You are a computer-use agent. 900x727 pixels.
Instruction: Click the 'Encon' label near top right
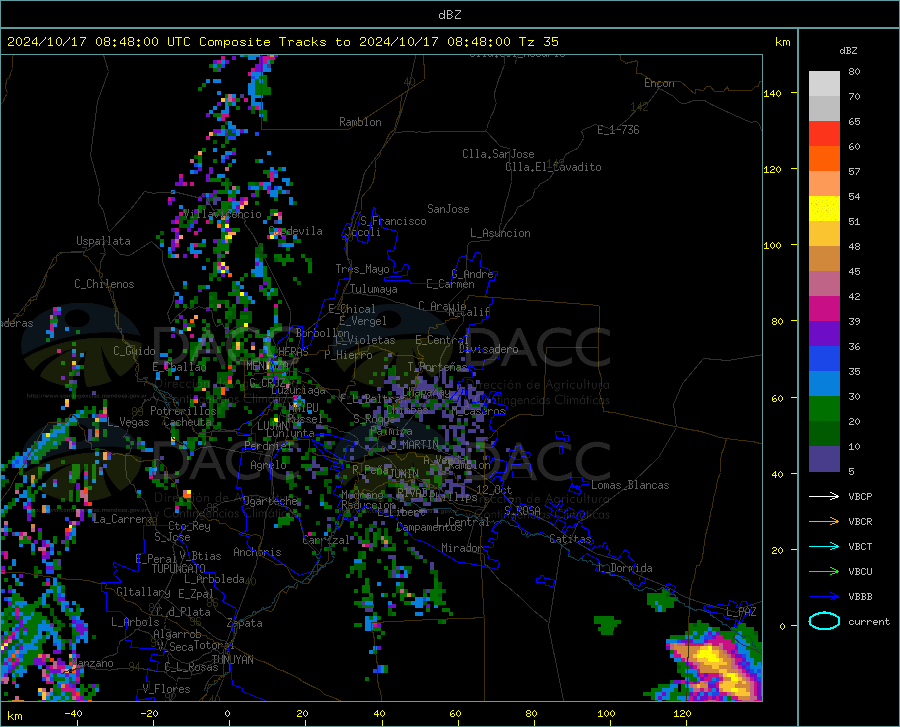pos(659,83)
